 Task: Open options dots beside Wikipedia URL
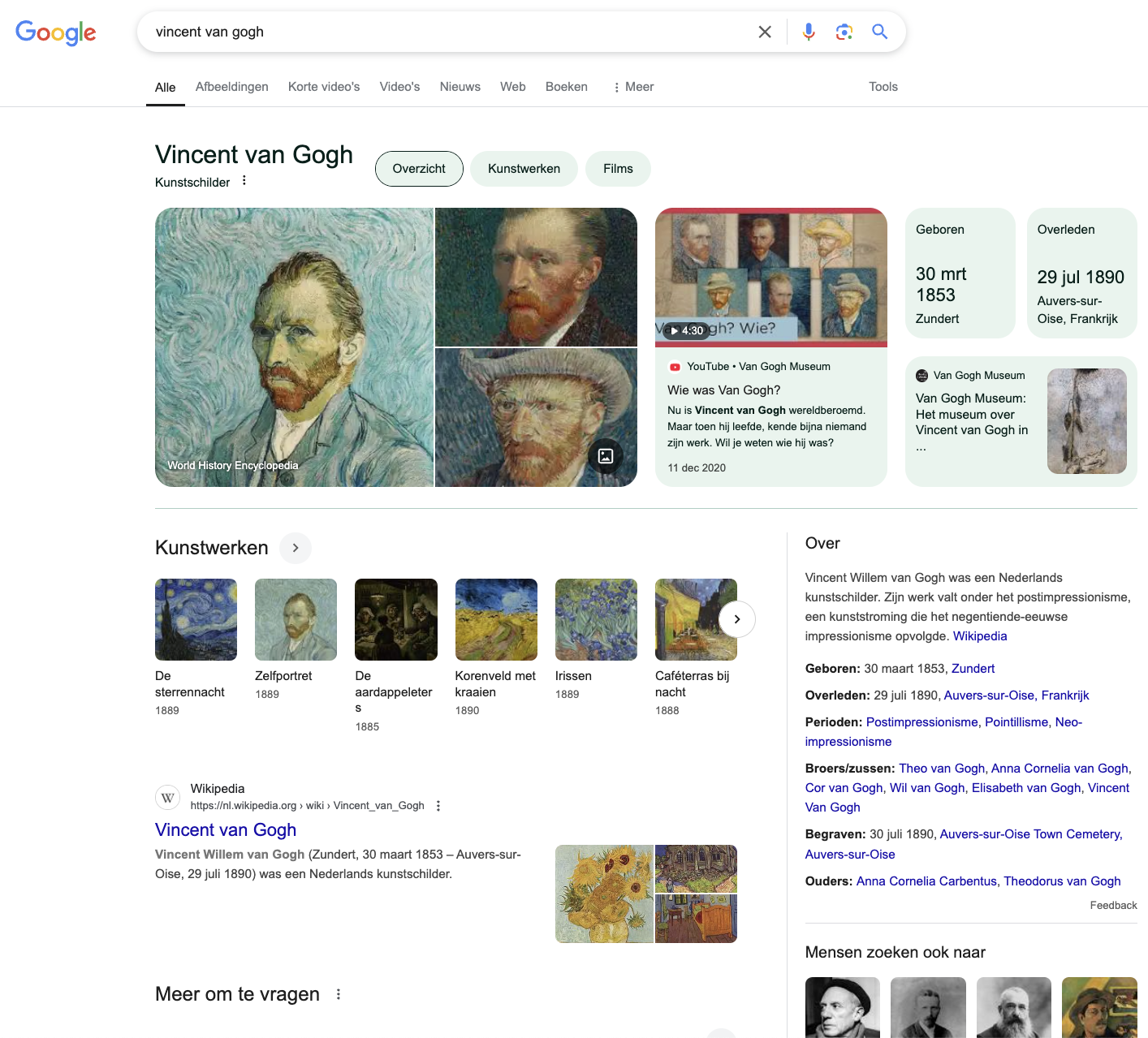[438, 806]
